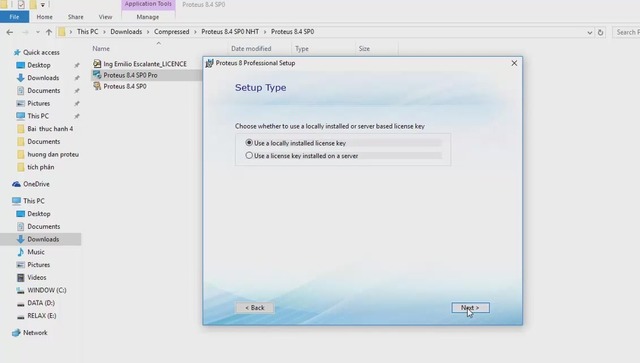The width and height of the screenshot is (640, 363).
Task: Expand the address bar history dropdown
Action: click(x=589, y=32)
